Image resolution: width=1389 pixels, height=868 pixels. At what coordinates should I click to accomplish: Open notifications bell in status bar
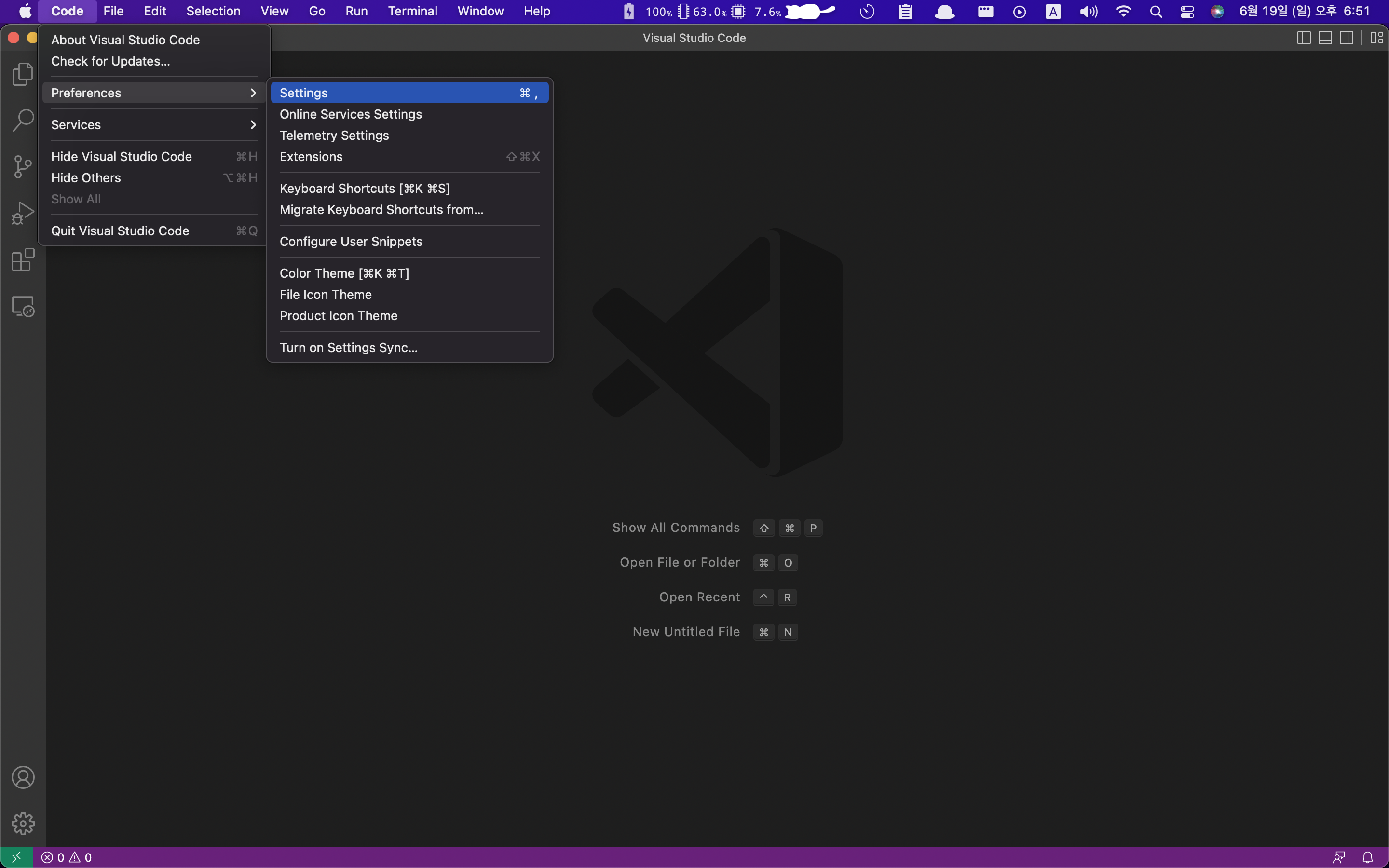(1368, 857)
